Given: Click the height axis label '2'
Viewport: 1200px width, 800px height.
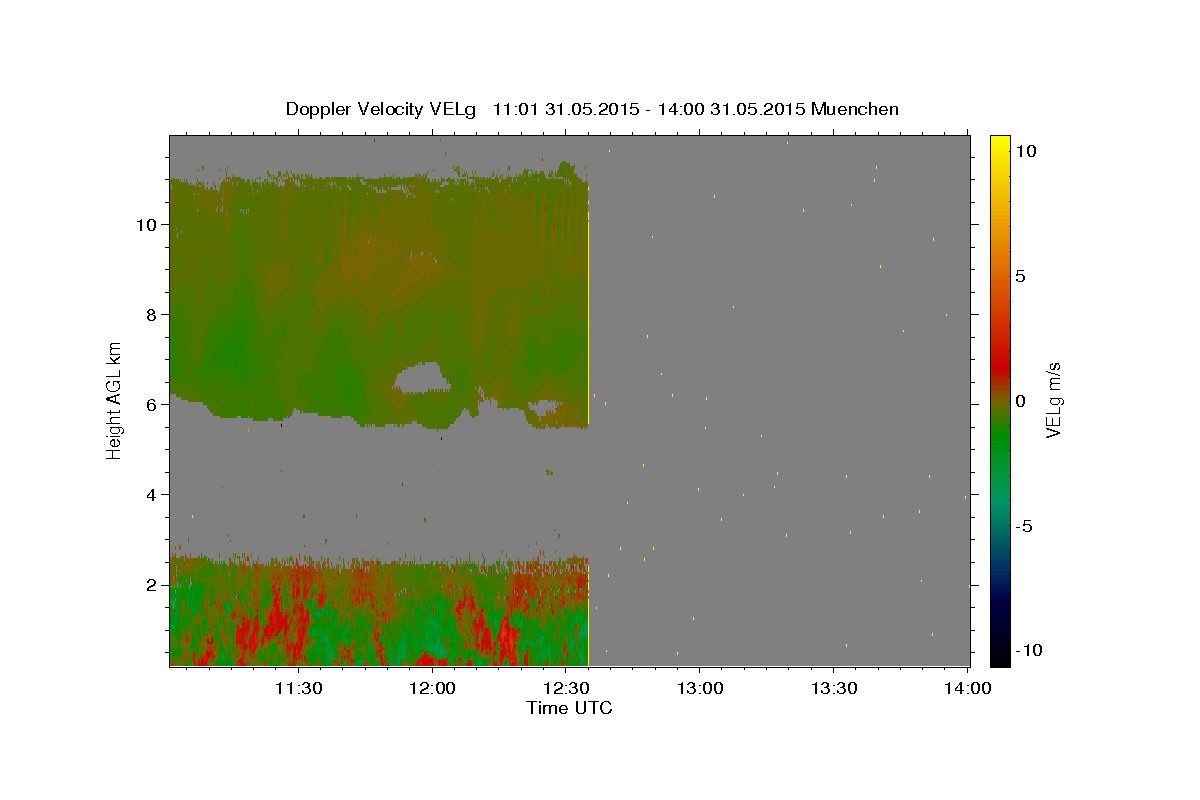Looking at the screenshot, I should click(x=151, y=584).
